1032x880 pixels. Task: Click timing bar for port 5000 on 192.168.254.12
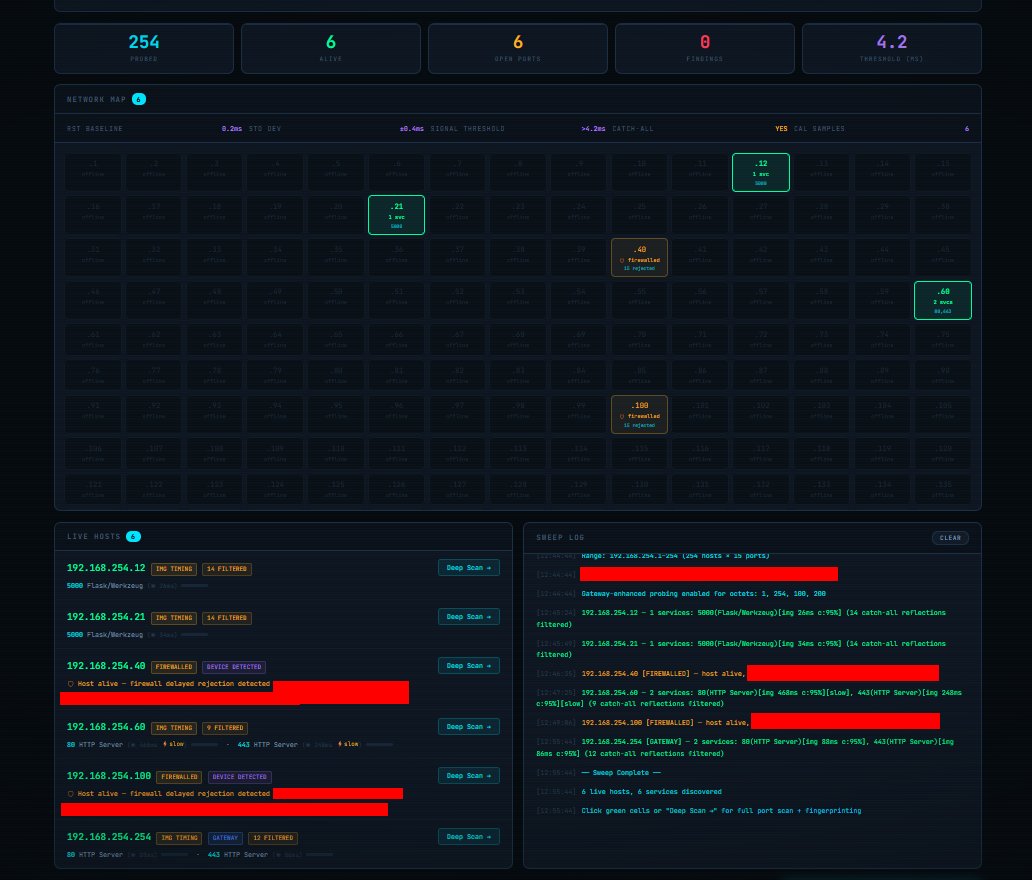[x=195, y=586]
